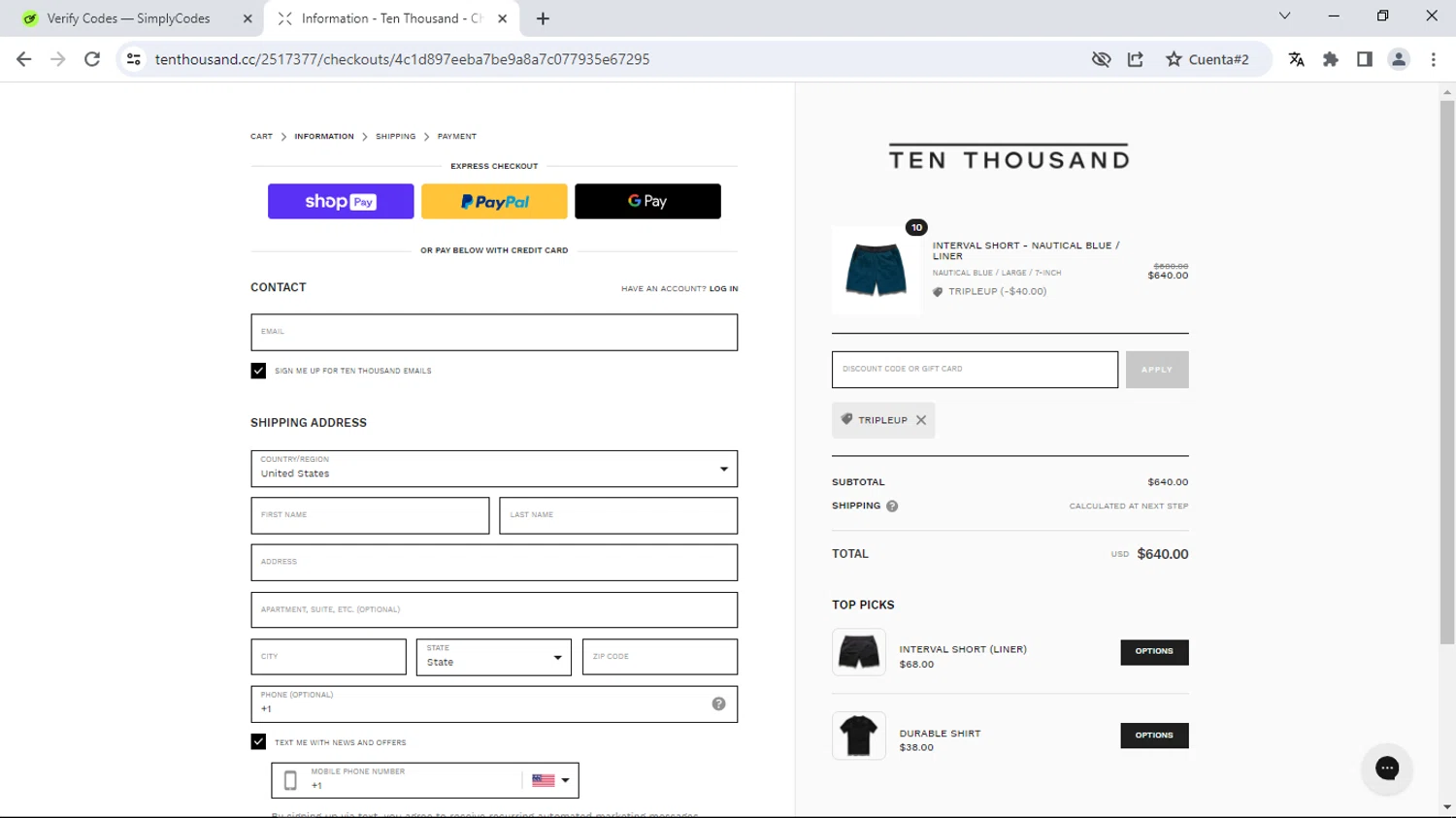Click the phone field help icon
The image size is (1456, 818).
click(718, 704)
